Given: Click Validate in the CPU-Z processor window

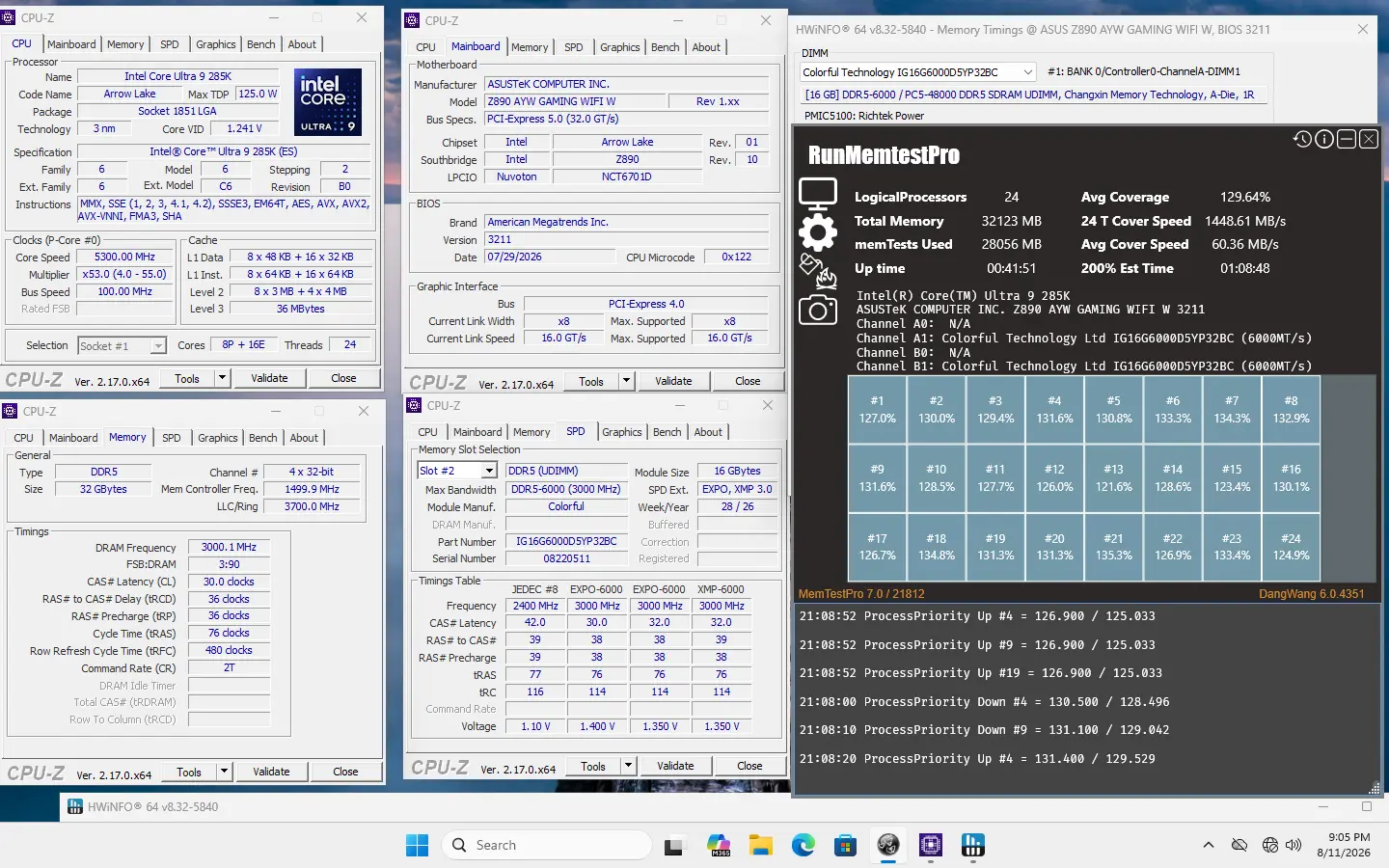Looking at the screenshot, I should coord(269,378).
